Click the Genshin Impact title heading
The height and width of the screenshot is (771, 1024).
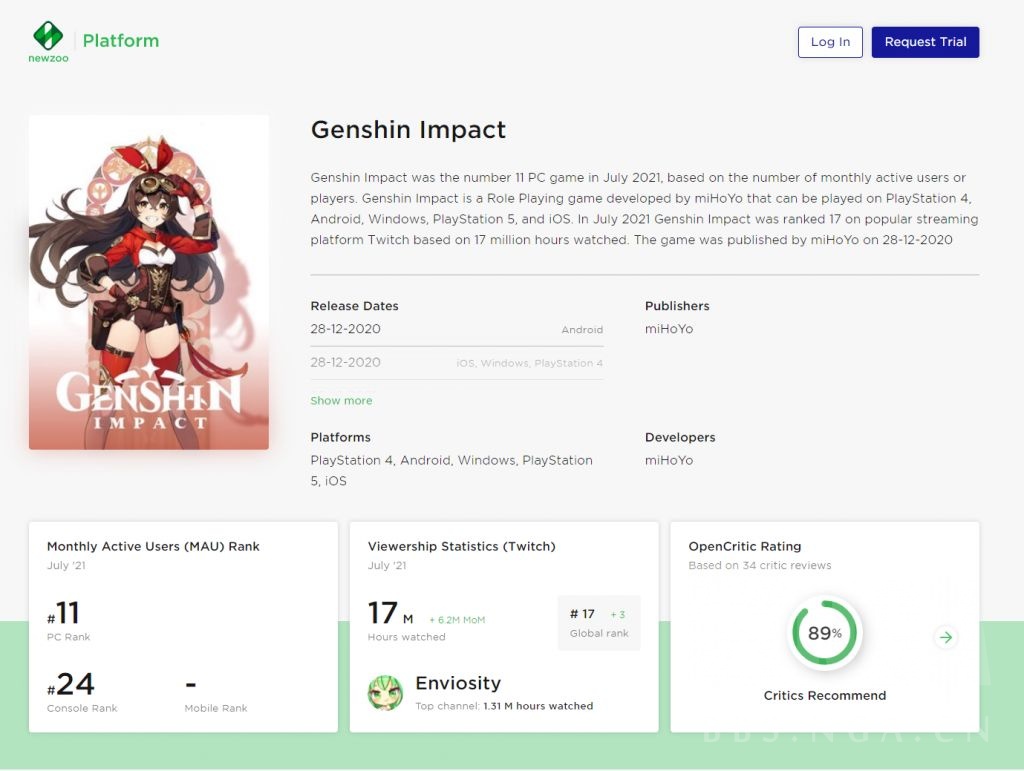pos(408,130)
